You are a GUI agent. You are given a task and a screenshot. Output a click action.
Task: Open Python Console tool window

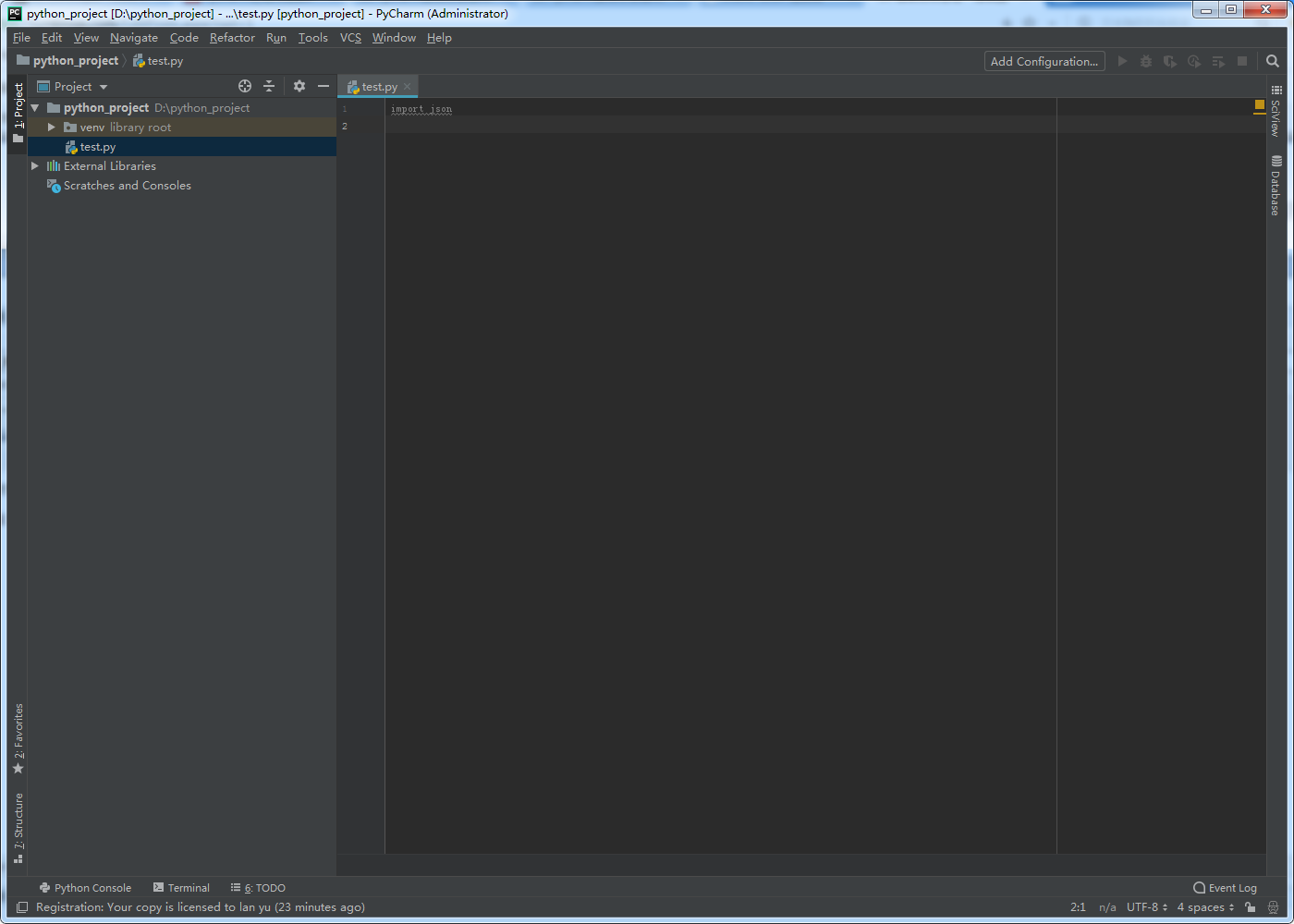tap(85, 888)
